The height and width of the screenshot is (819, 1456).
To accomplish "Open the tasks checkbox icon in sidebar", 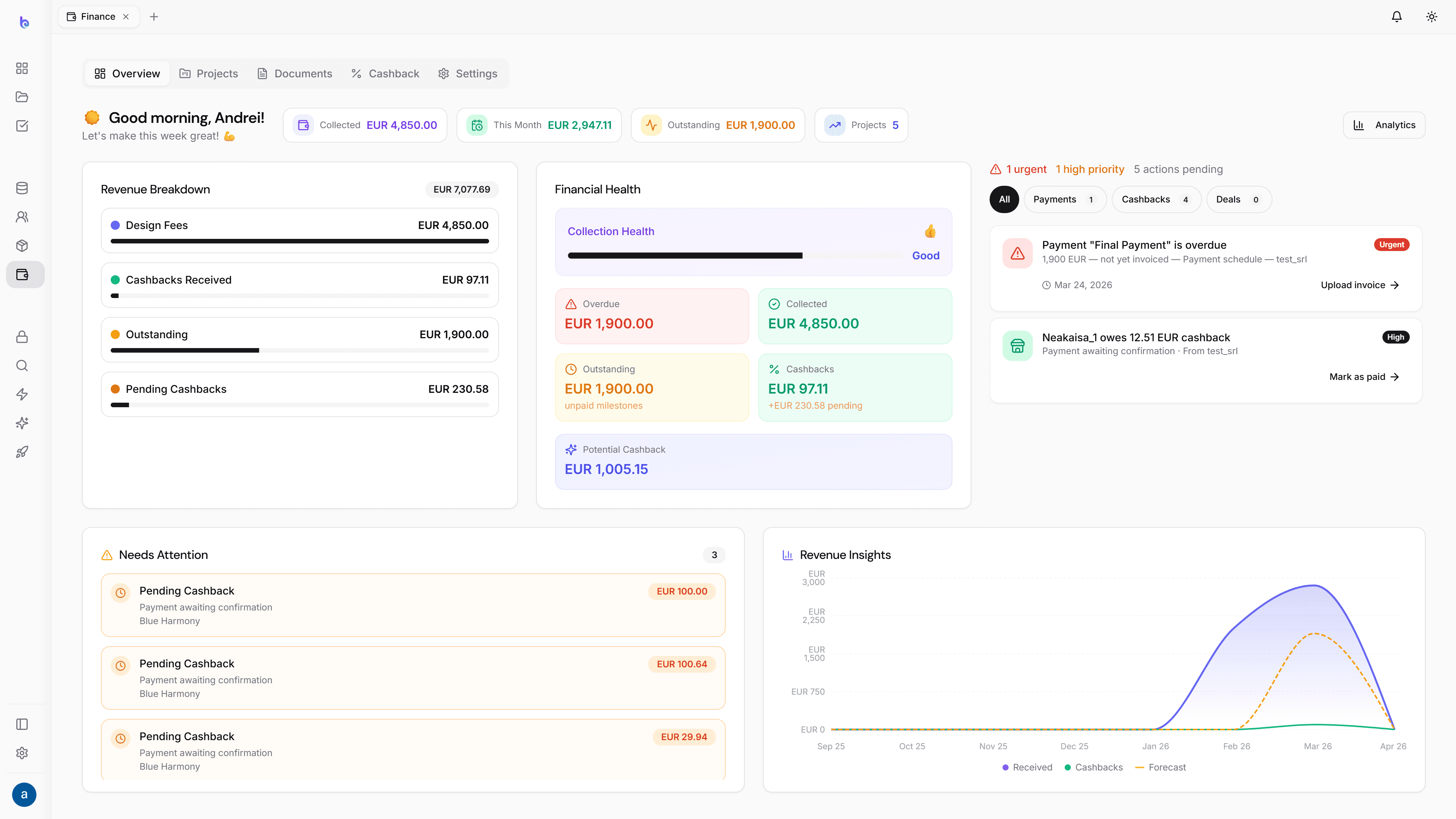I will pos(22,126).
